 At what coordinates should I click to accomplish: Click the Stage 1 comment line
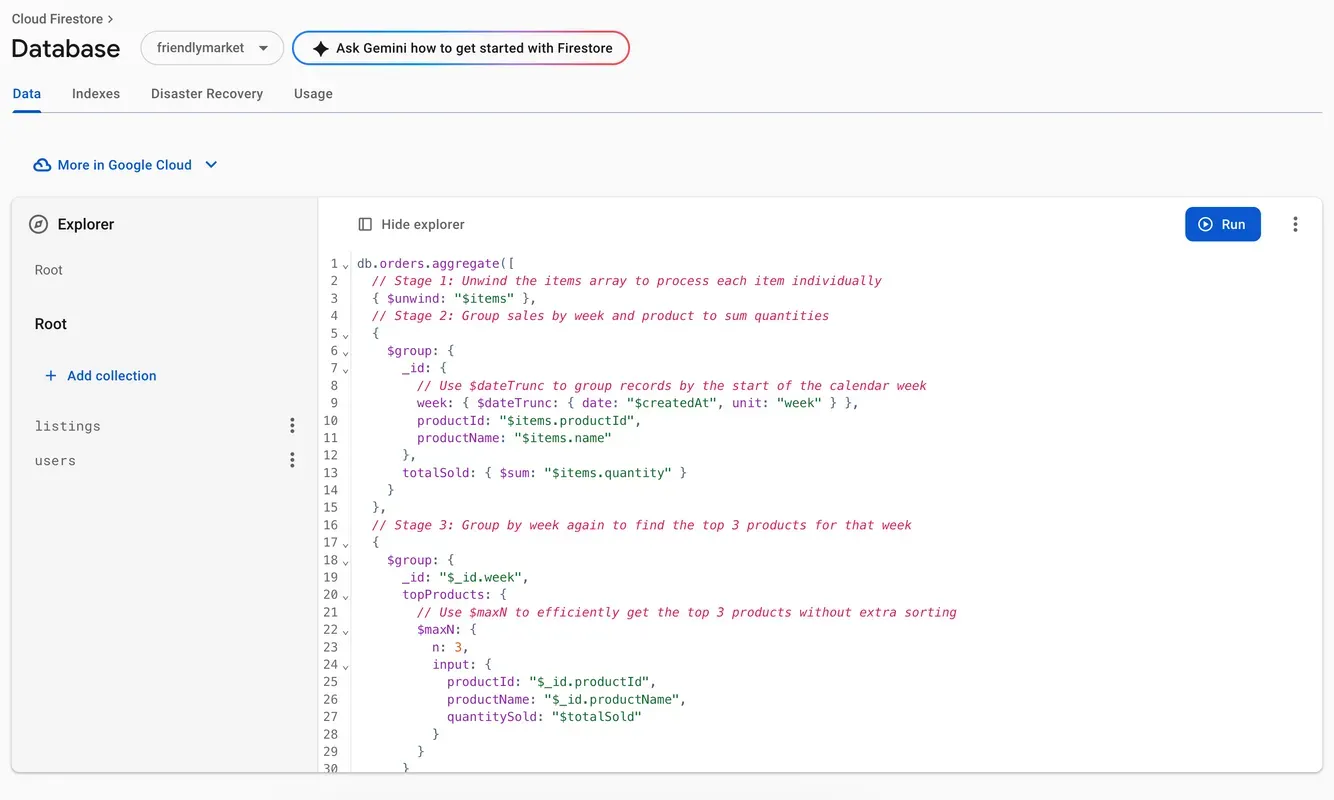point(627,281)
